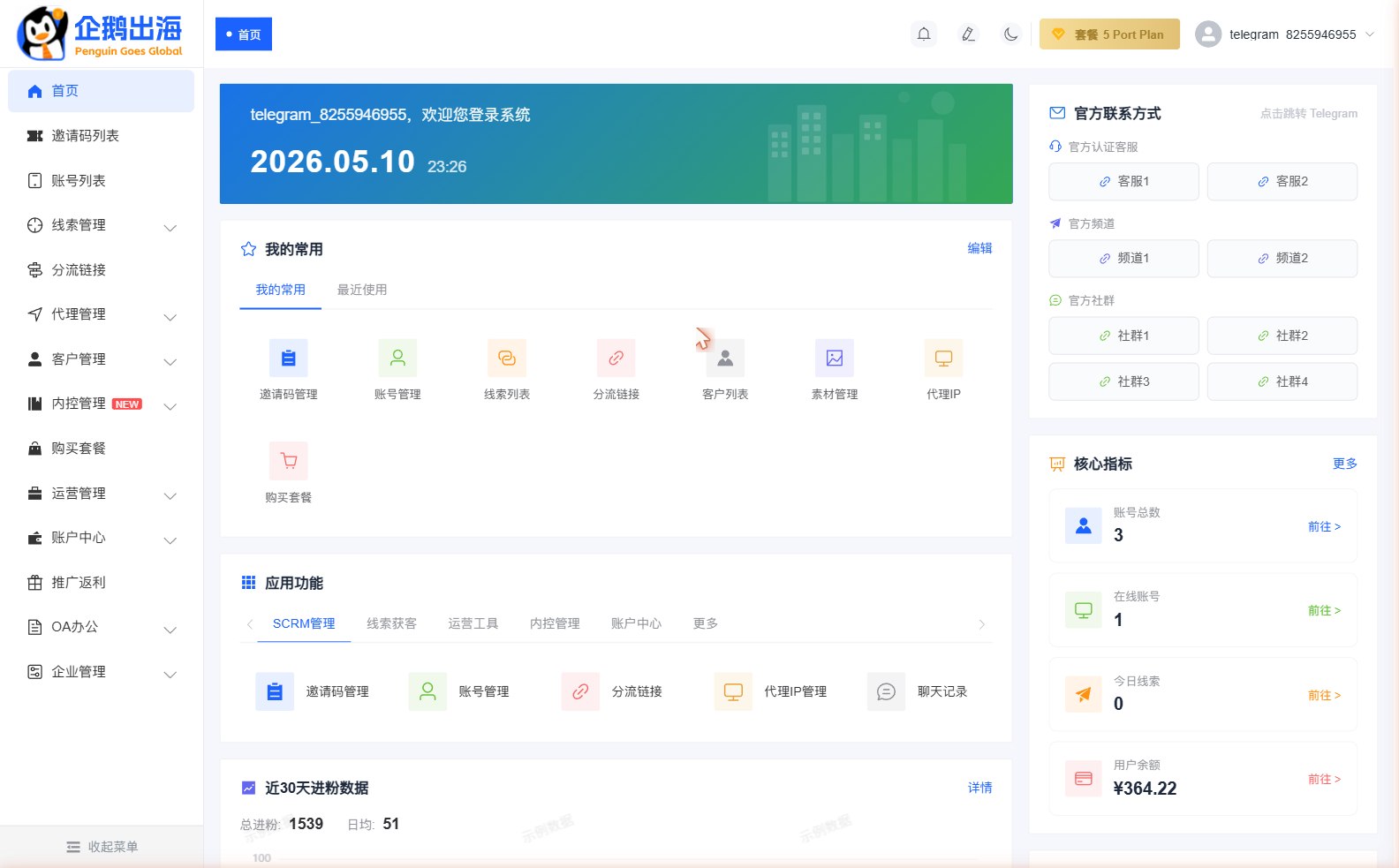
Task: Open the telegram 8255946955 user dropdown
Action: [1285, 34]
